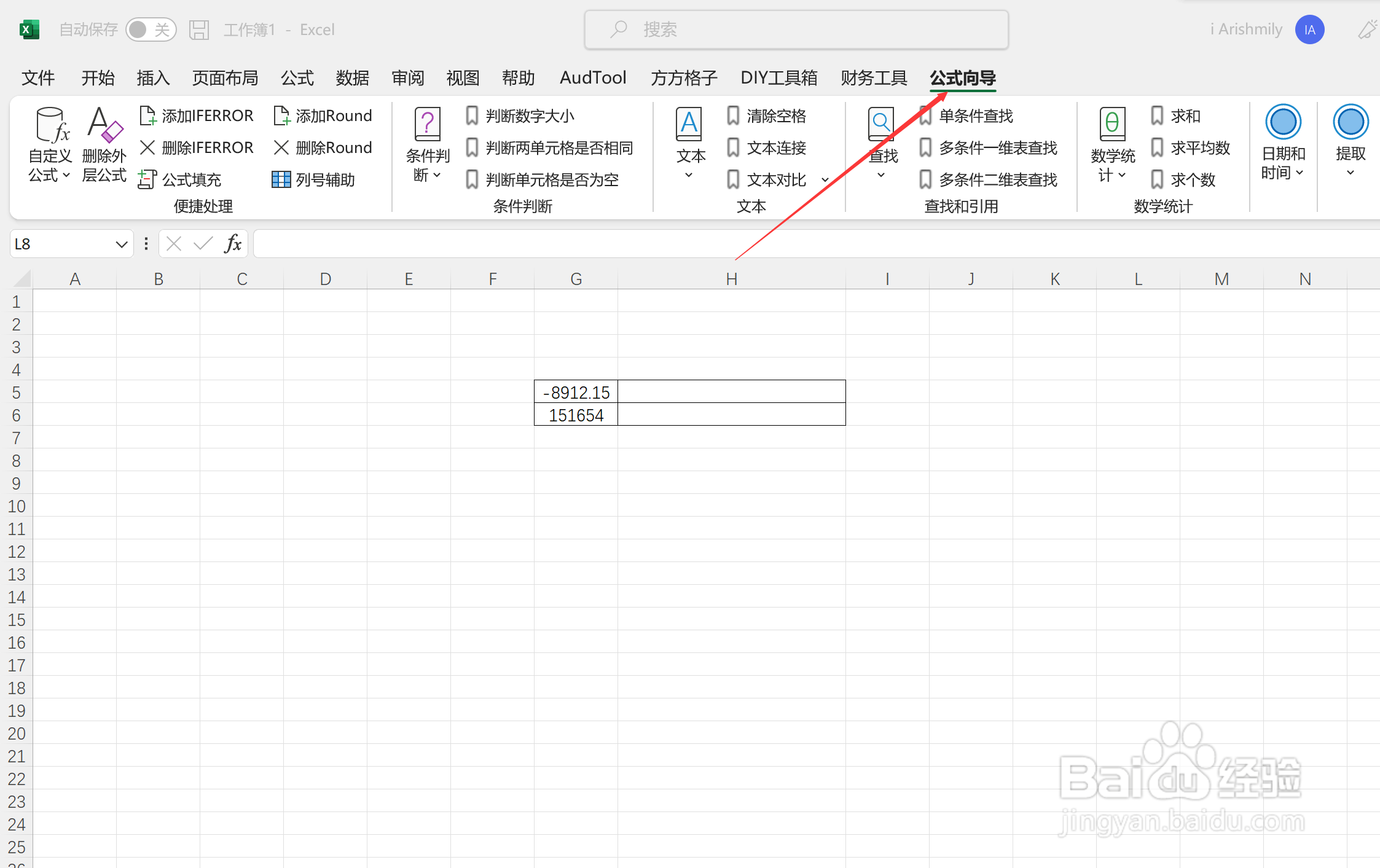Viewport: 1380px width, 868px height.
Task: Click the select-all corner triangle
Action: coord(22,279)
